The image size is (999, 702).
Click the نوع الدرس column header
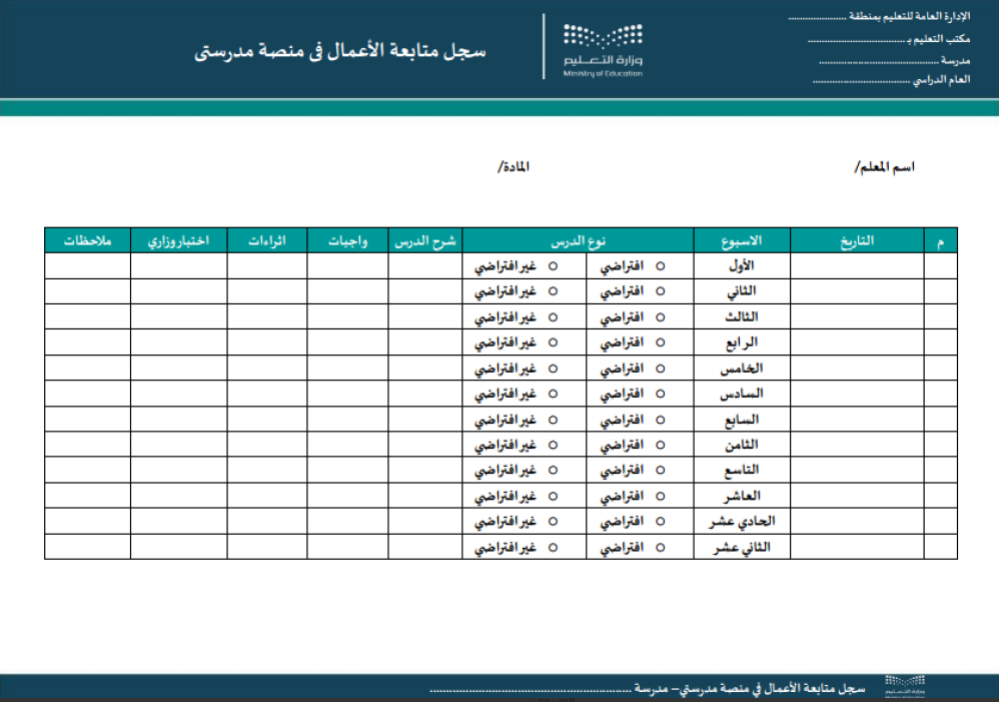pos(578,240)
